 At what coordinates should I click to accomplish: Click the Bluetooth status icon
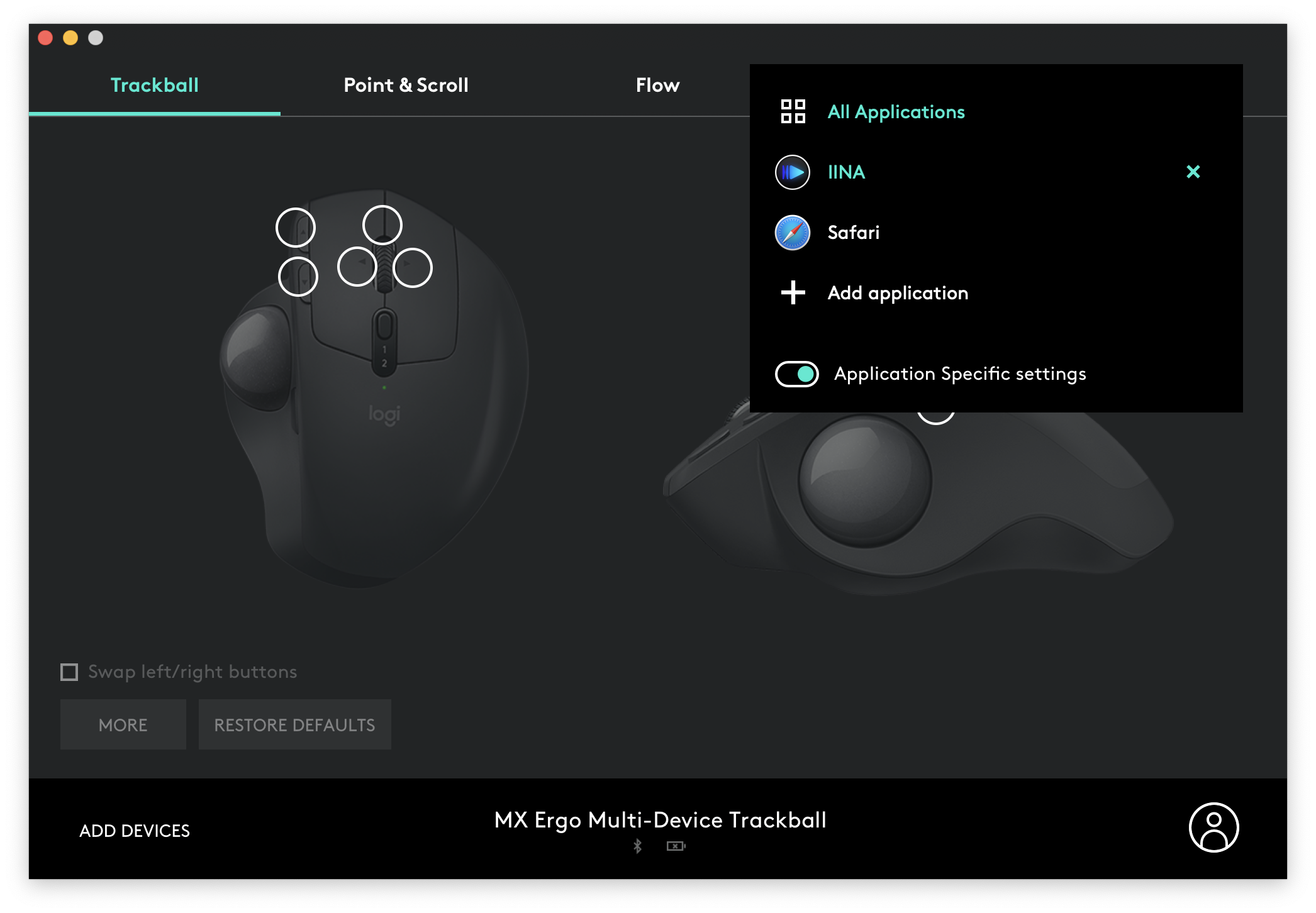point(637,846)
